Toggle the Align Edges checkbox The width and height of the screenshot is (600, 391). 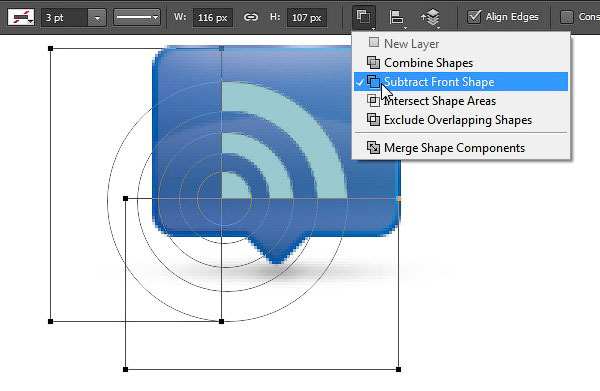click(x=474, y=17)
